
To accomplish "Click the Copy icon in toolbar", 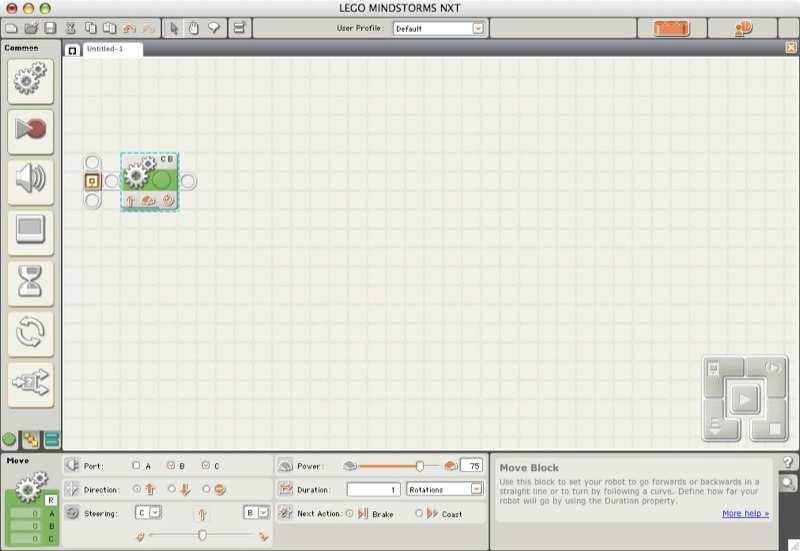I will click(90, 28).
